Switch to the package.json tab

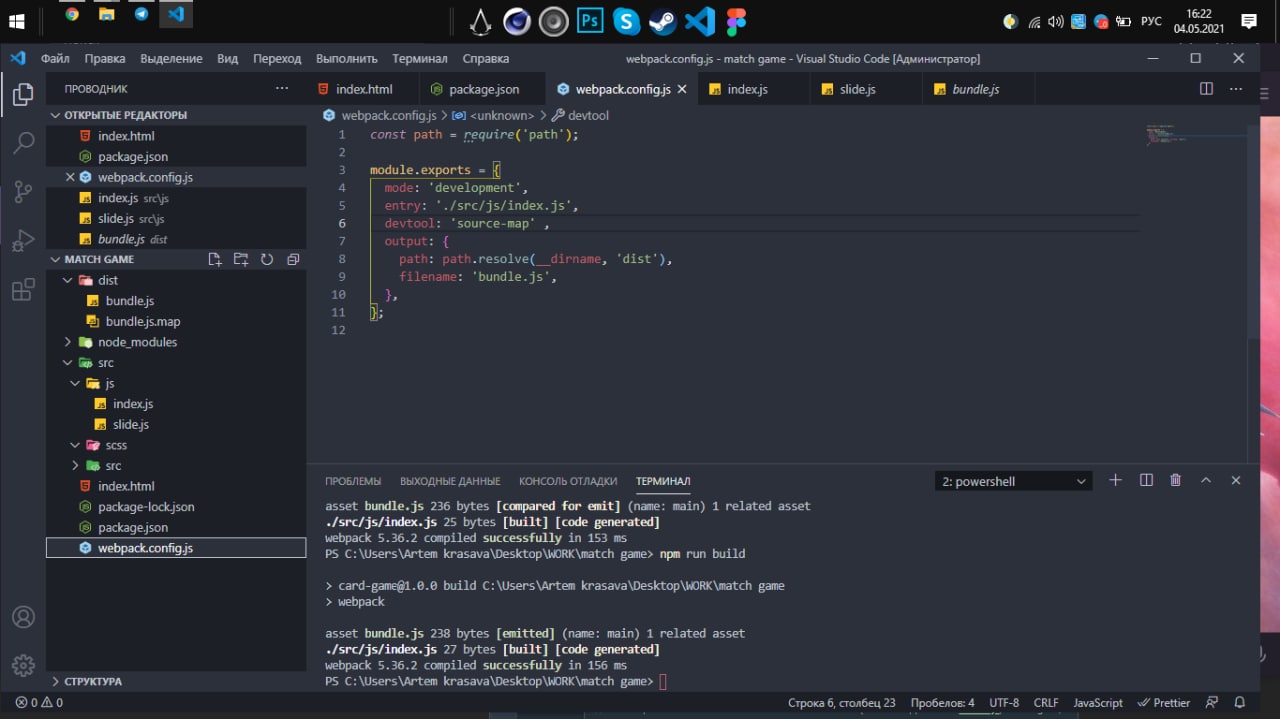483,89
